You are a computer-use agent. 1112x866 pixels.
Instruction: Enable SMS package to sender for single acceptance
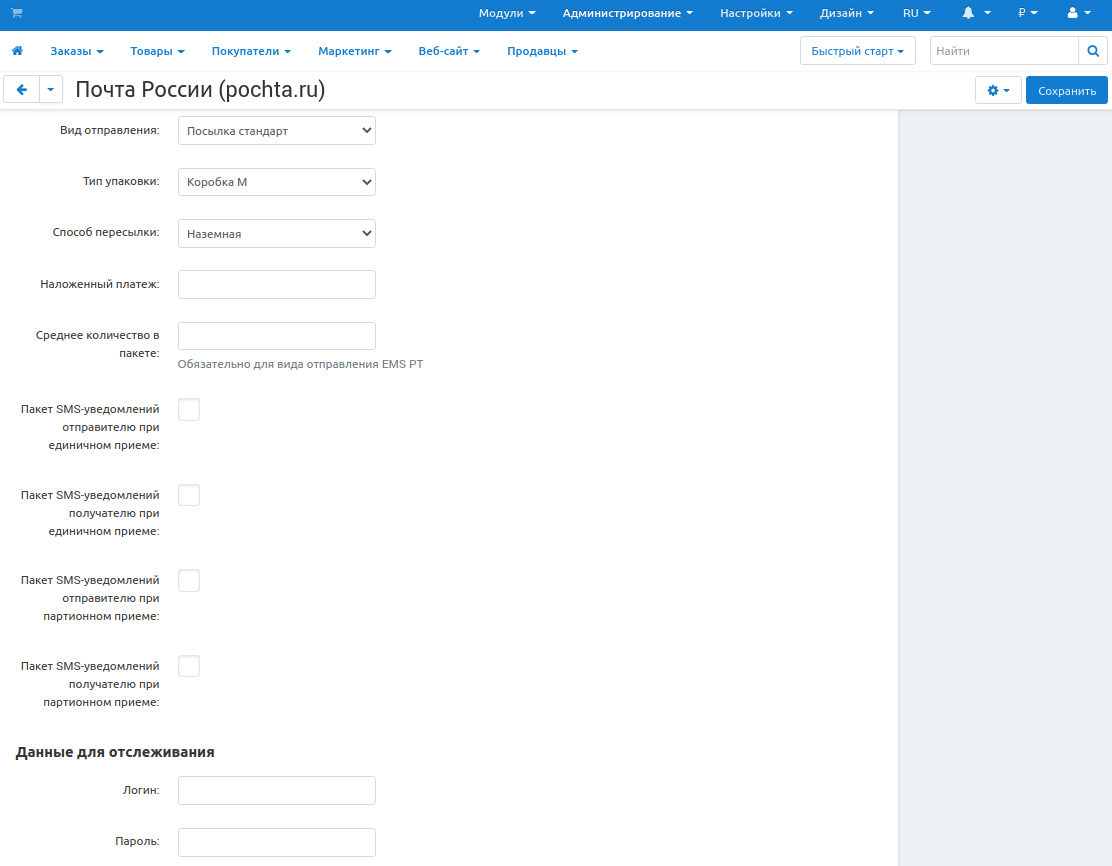click(x=189, y=409)
